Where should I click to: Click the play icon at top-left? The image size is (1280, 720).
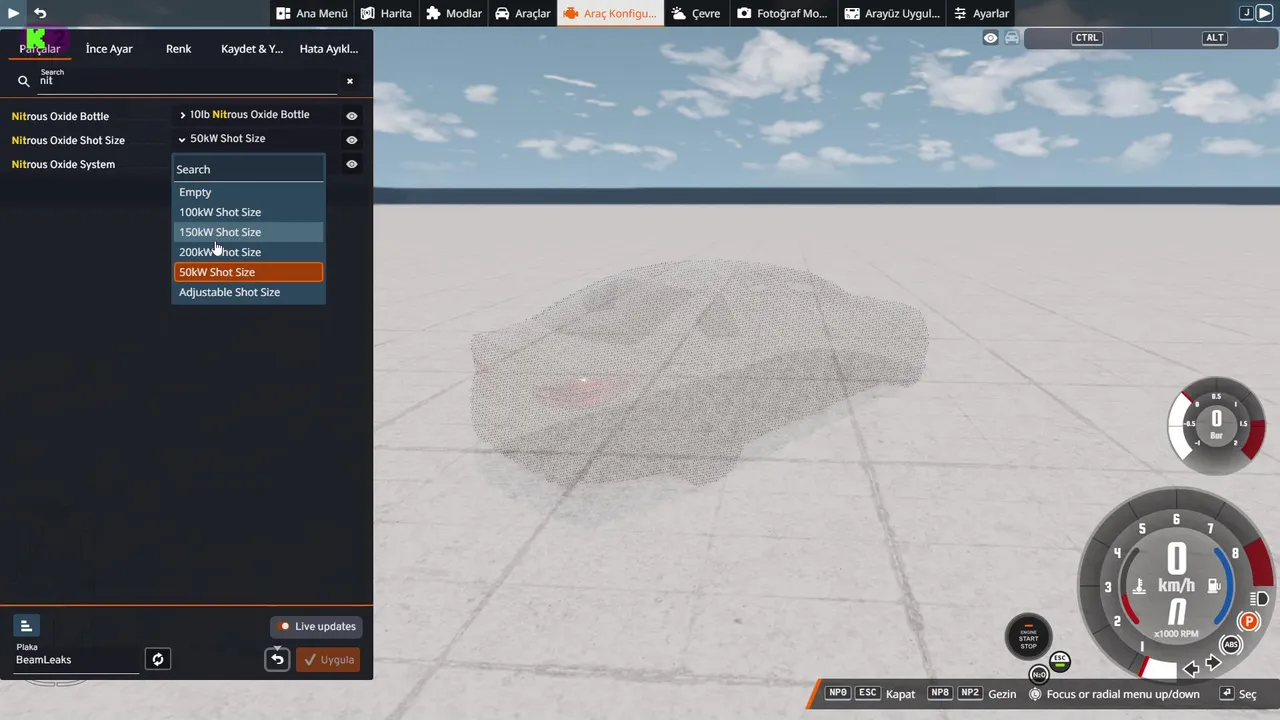[14, 13]
